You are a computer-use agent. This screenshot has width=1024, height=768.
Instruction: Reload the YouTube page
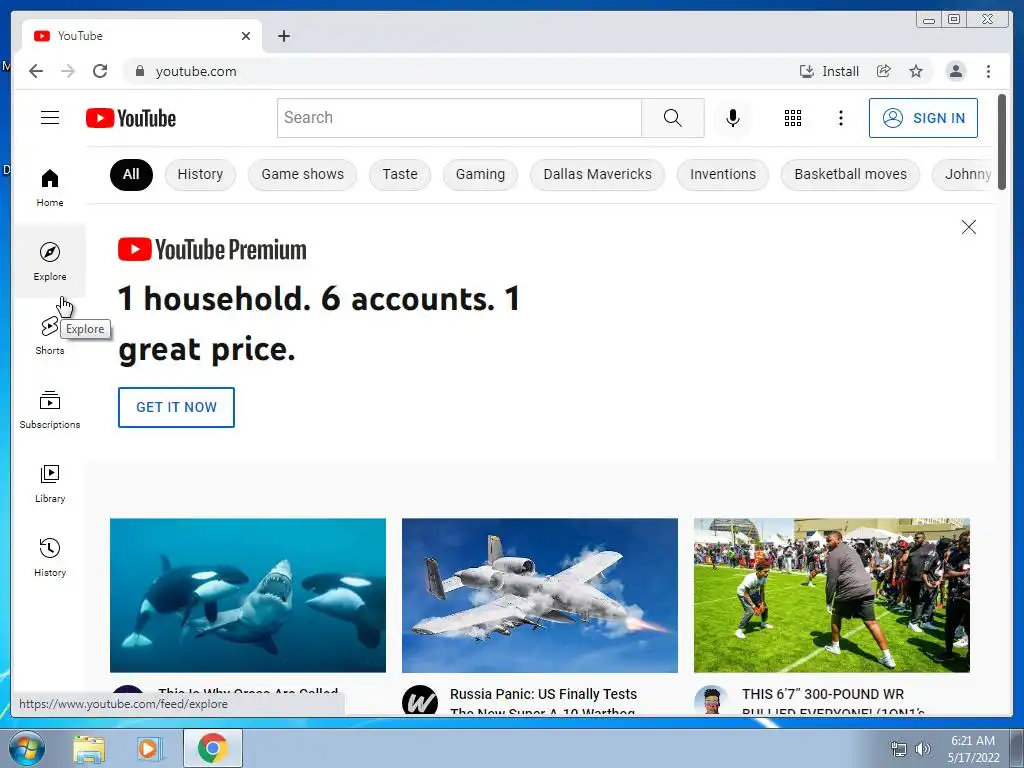[x=100, y=71]
